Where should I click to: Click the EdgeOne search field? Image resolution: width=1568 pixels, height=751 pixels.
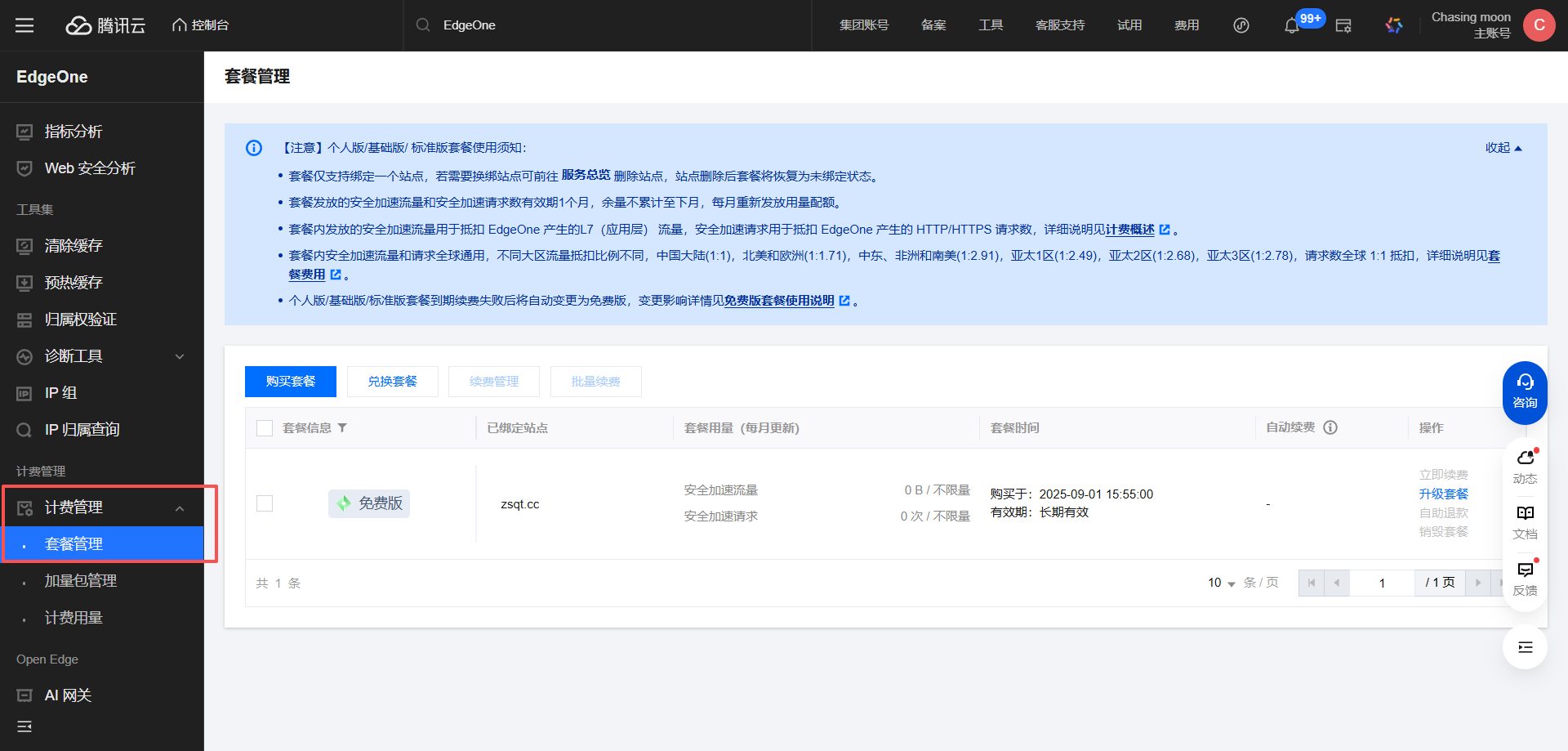pos(608,25)
